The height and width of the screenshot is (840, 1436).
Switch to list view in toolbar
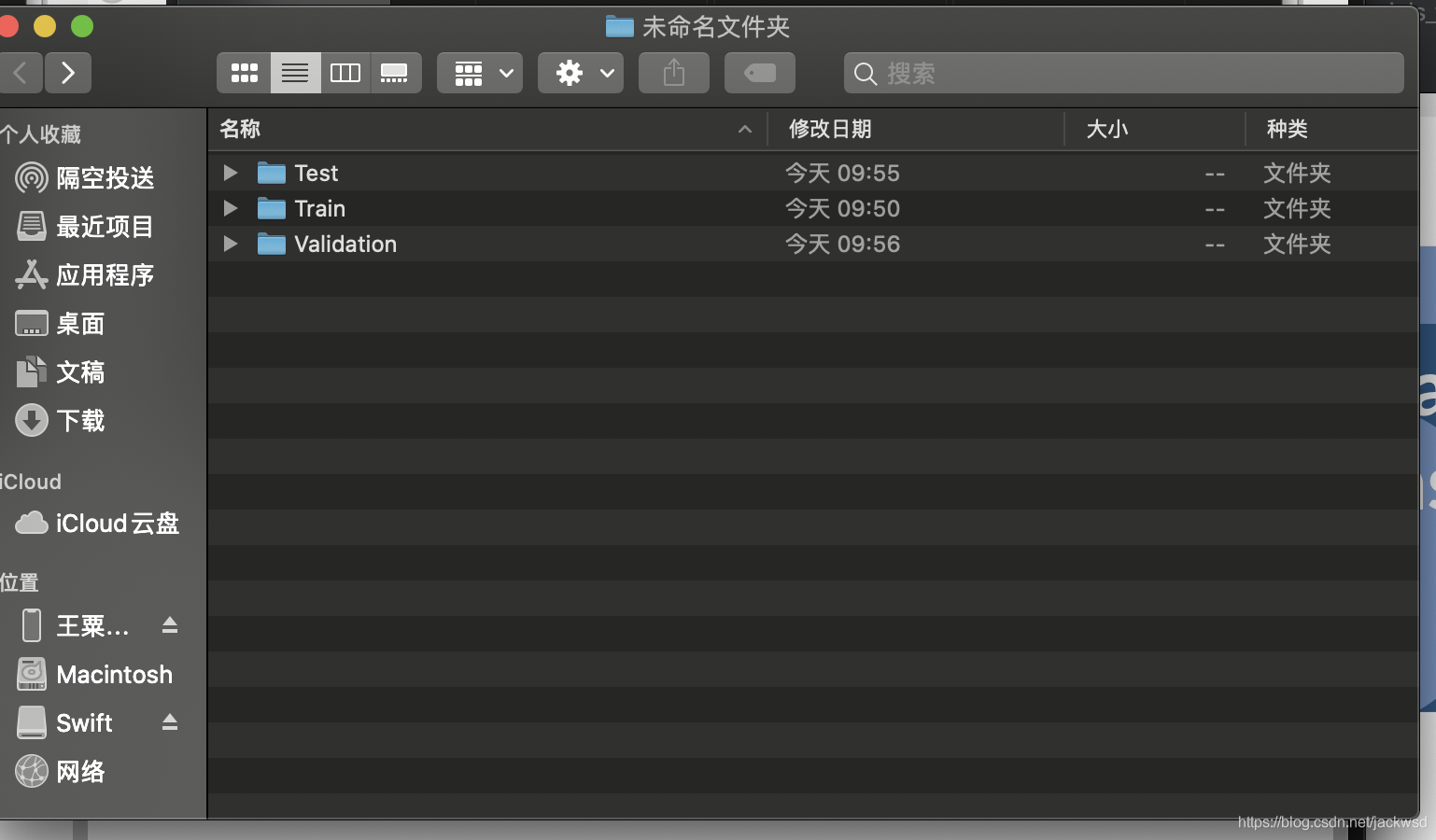(x=295, y=73)
